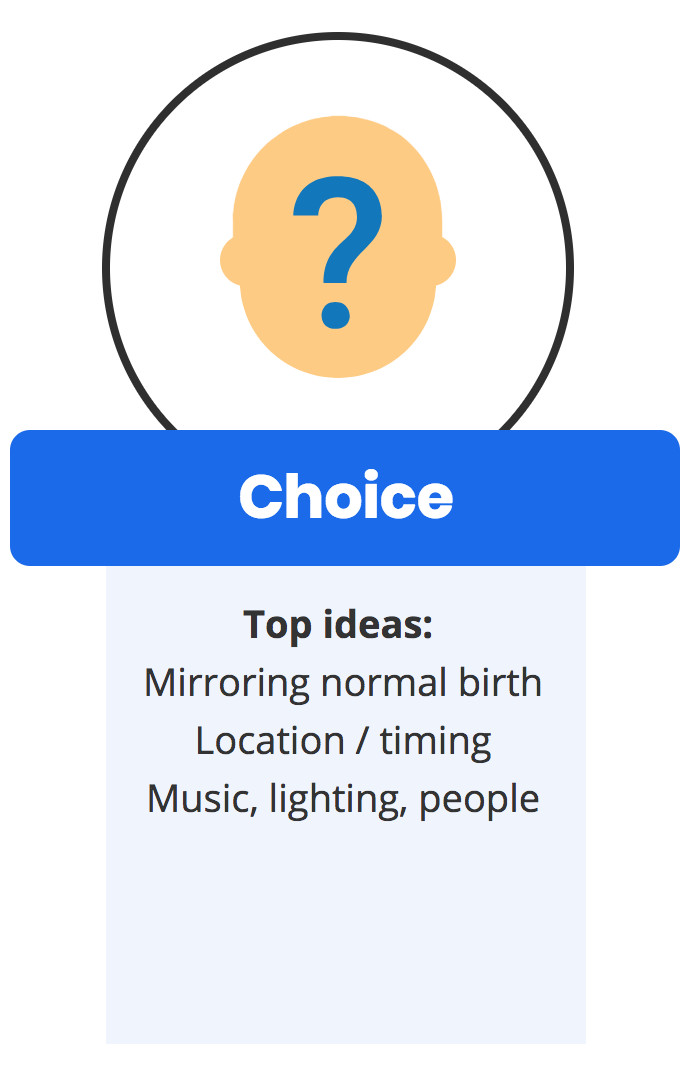Click the 'Mirroring normal birth' line
698x1078 pixels.
pos(342,683)
